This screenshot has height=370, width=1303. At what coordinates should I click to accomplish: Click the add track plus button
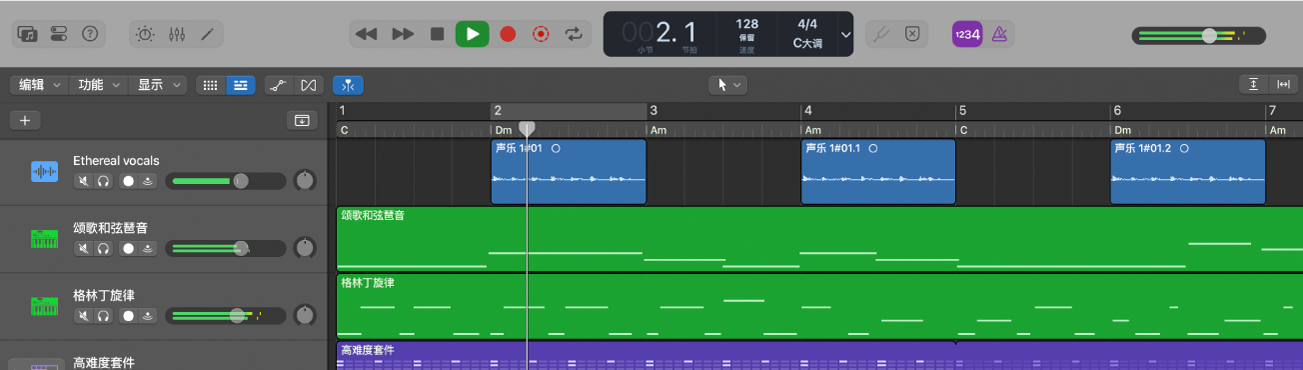point(25,121)
